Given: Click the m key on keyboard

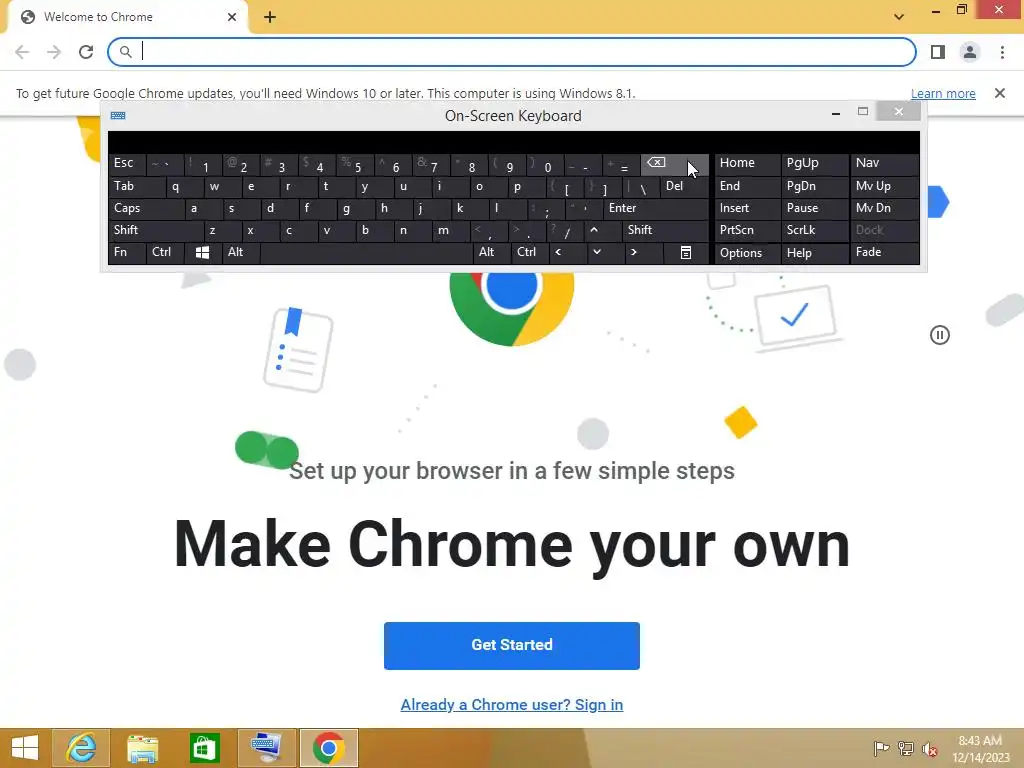Looking at the screenshot, I should pos(450,230).
